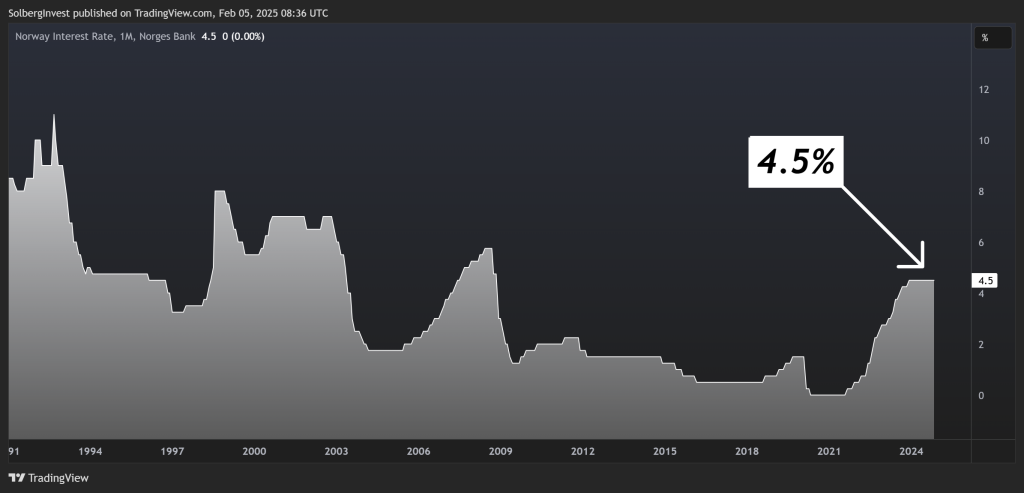Click the 2009 label on time axis

[x=500, y=452]
